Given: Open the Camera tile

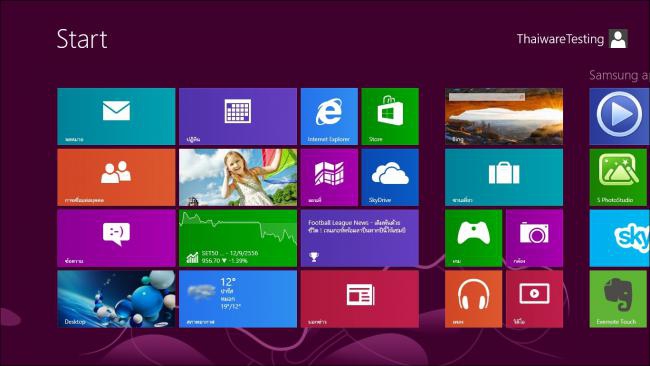Looking at the screenshot, I should point(534,238).
